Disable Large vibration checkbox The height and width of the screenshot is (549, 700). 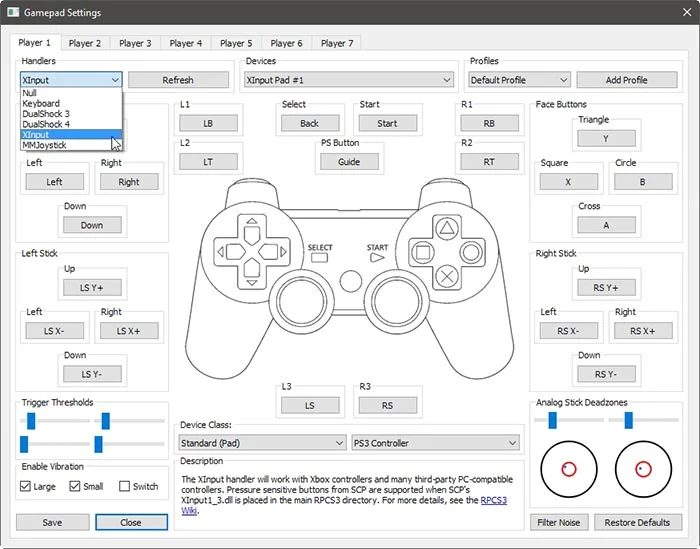click(26, 486)
